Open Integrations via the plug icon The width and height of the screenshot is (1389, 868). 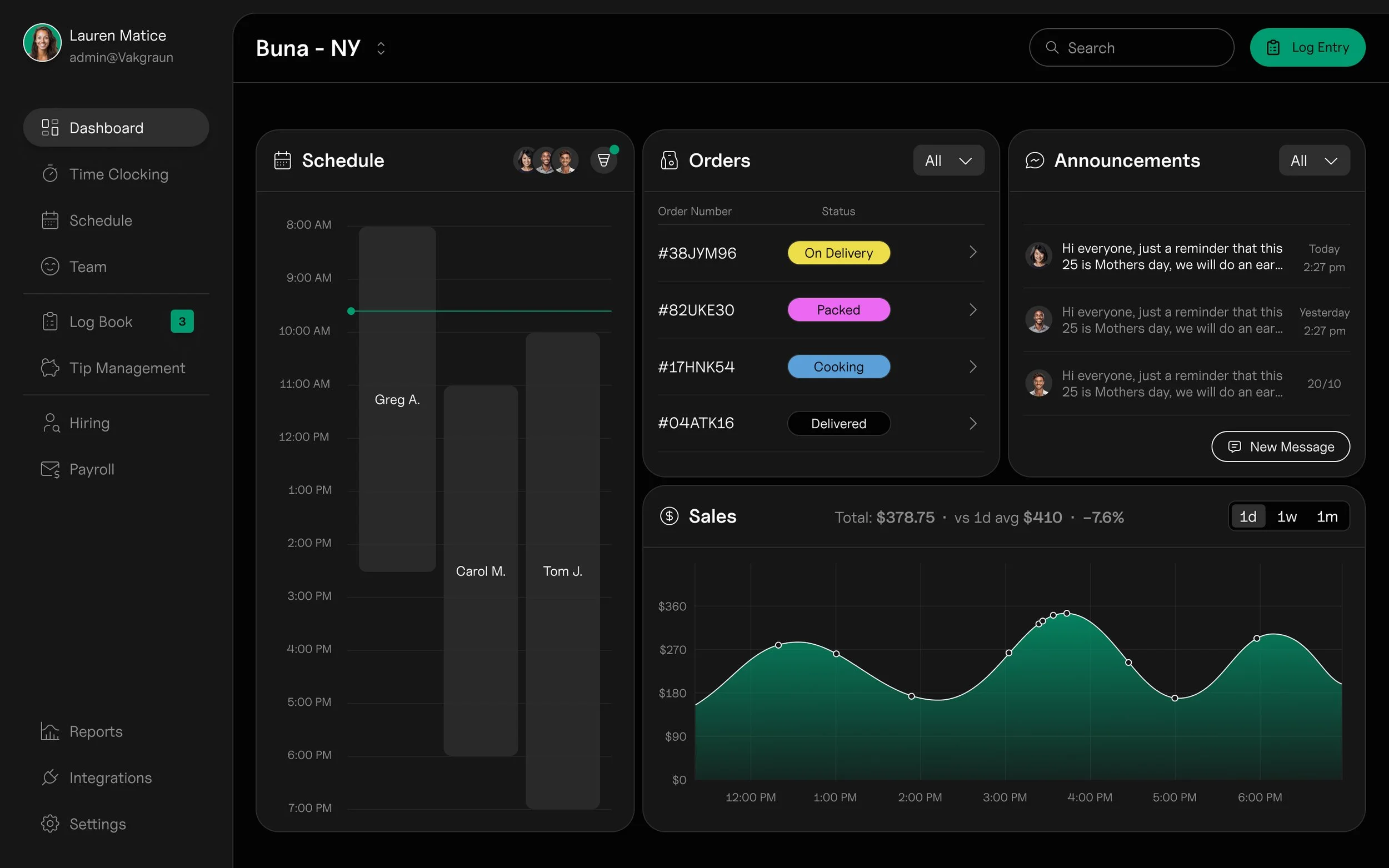(x=50, y=777)
